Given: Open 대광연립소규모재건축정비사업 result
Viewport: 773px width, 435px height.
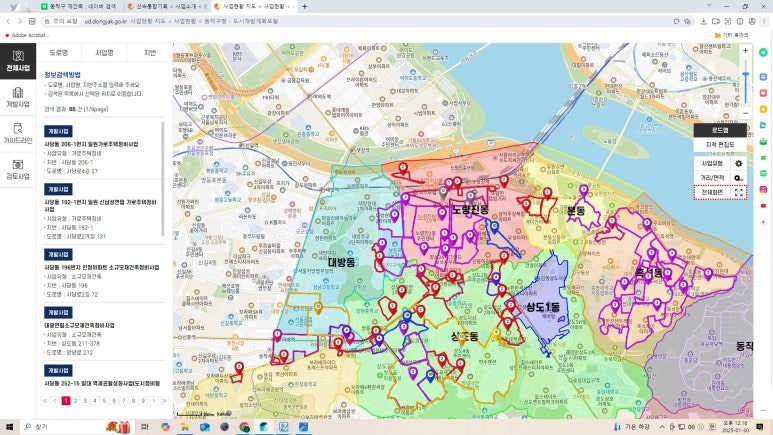Looking at the screenshot, I should pos(79,325).
